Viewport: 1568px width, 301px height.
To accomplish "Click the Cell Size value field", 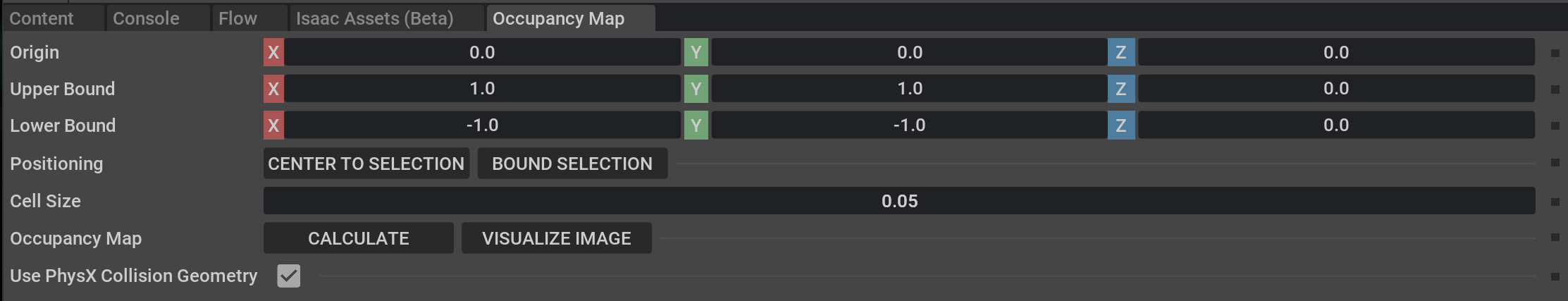I will (x=899, y=201).
